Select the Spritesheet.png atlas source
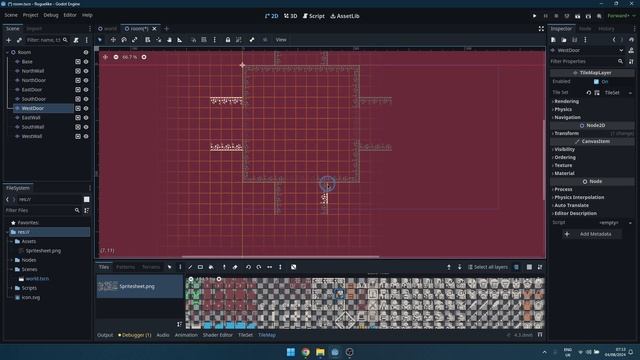 (140, 287)
